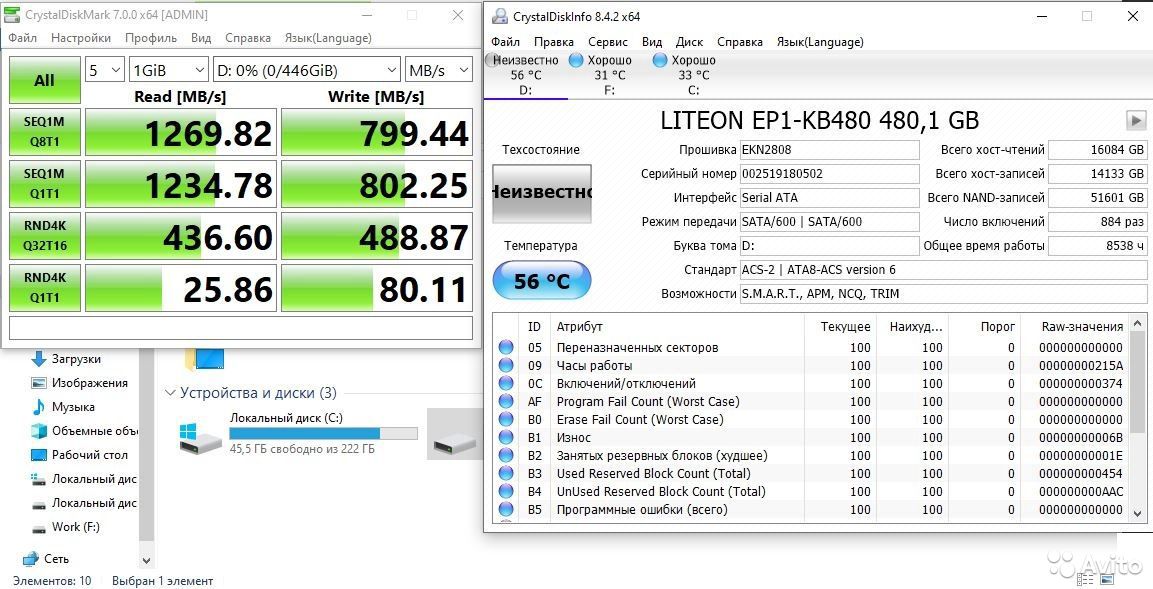The width and height of the screenshot is (1153, 589).
Task: Click the firmware field EKN2808
Action: click(829, 149)
